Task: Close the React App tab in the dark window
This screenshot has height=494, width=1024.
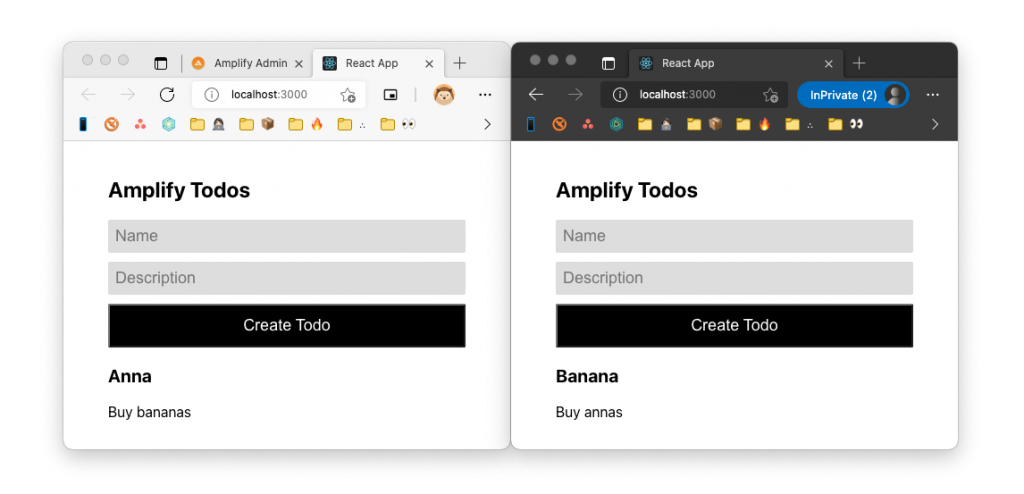Action: tap(829, 63)
